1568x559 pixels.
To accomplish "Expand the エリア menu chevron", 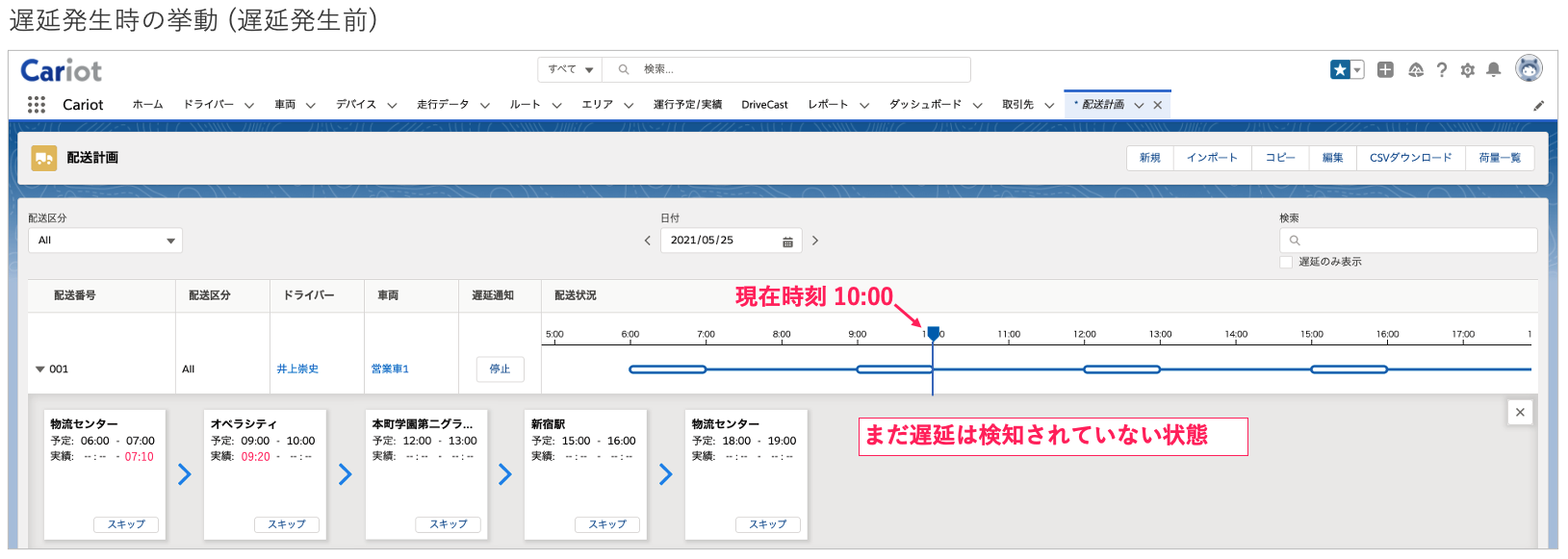I will [629, 106].
